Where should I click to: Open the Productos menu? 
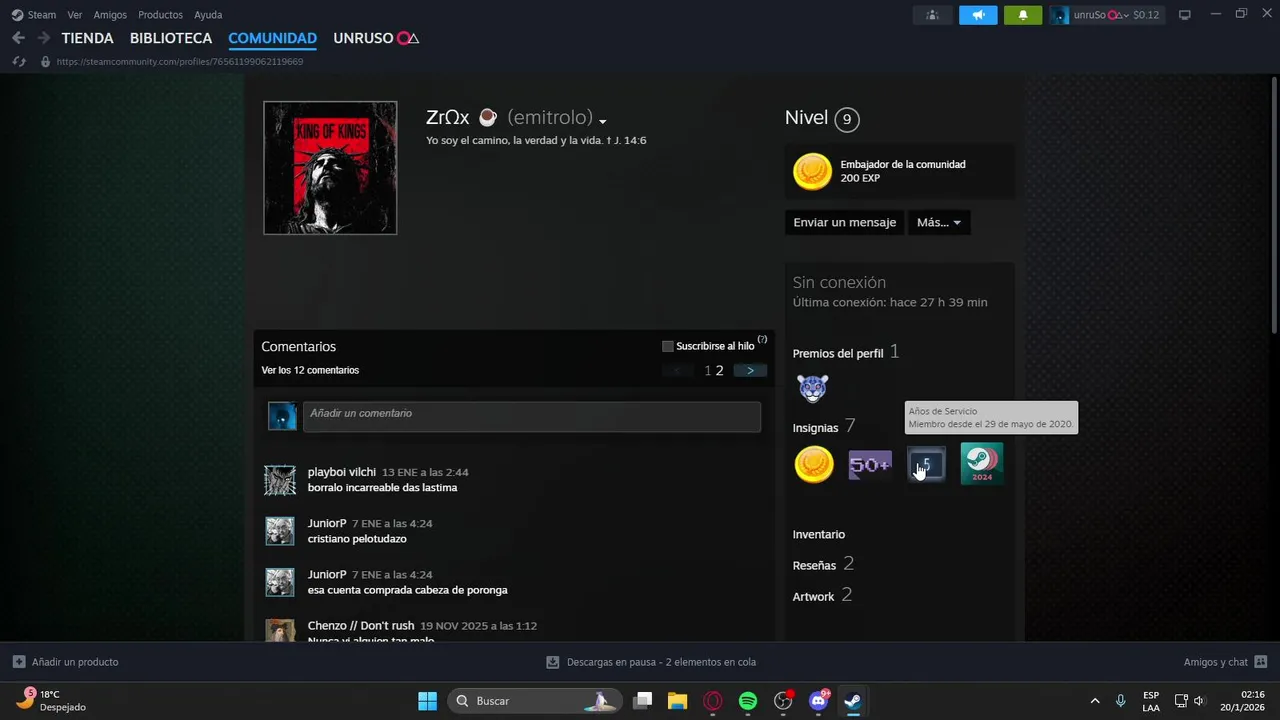(160, 15)
